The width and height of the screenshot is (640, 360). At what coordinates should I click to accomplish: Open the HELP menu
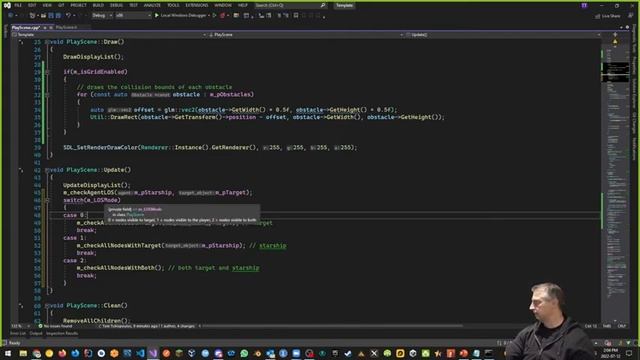pyautogui.click(x=243, y=5)
